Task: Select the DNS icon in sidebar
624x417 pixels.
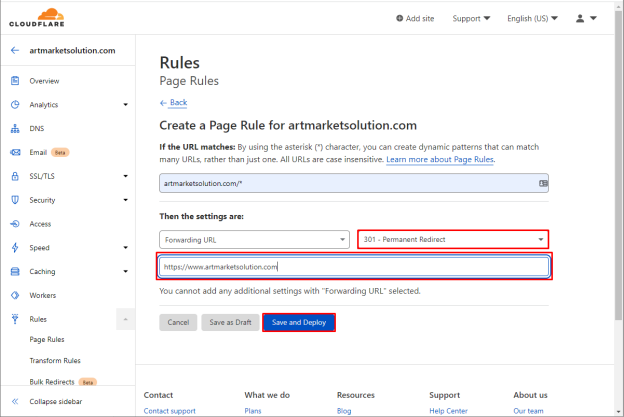Action: pyautogui.click(x=15, y=129)
